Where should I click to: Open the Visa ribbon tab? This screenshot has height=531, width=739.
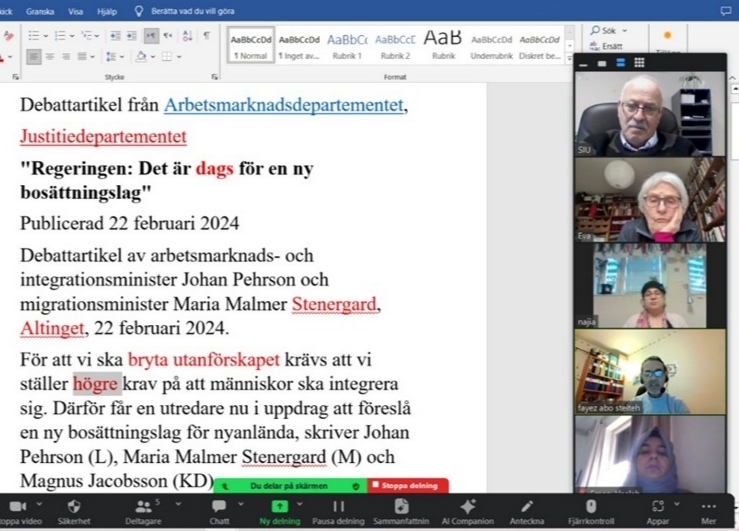pyautogui.click(x=75, y=11)
